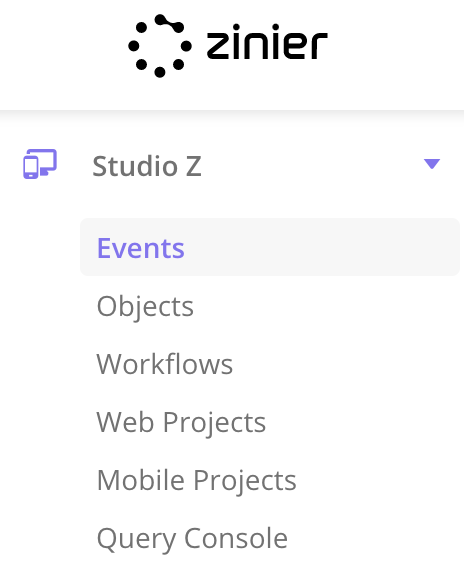The width and height of the screenshot is (464, 572).
Task: Click the Zinier dotted-circle logo icon
Action: [160, 46]
